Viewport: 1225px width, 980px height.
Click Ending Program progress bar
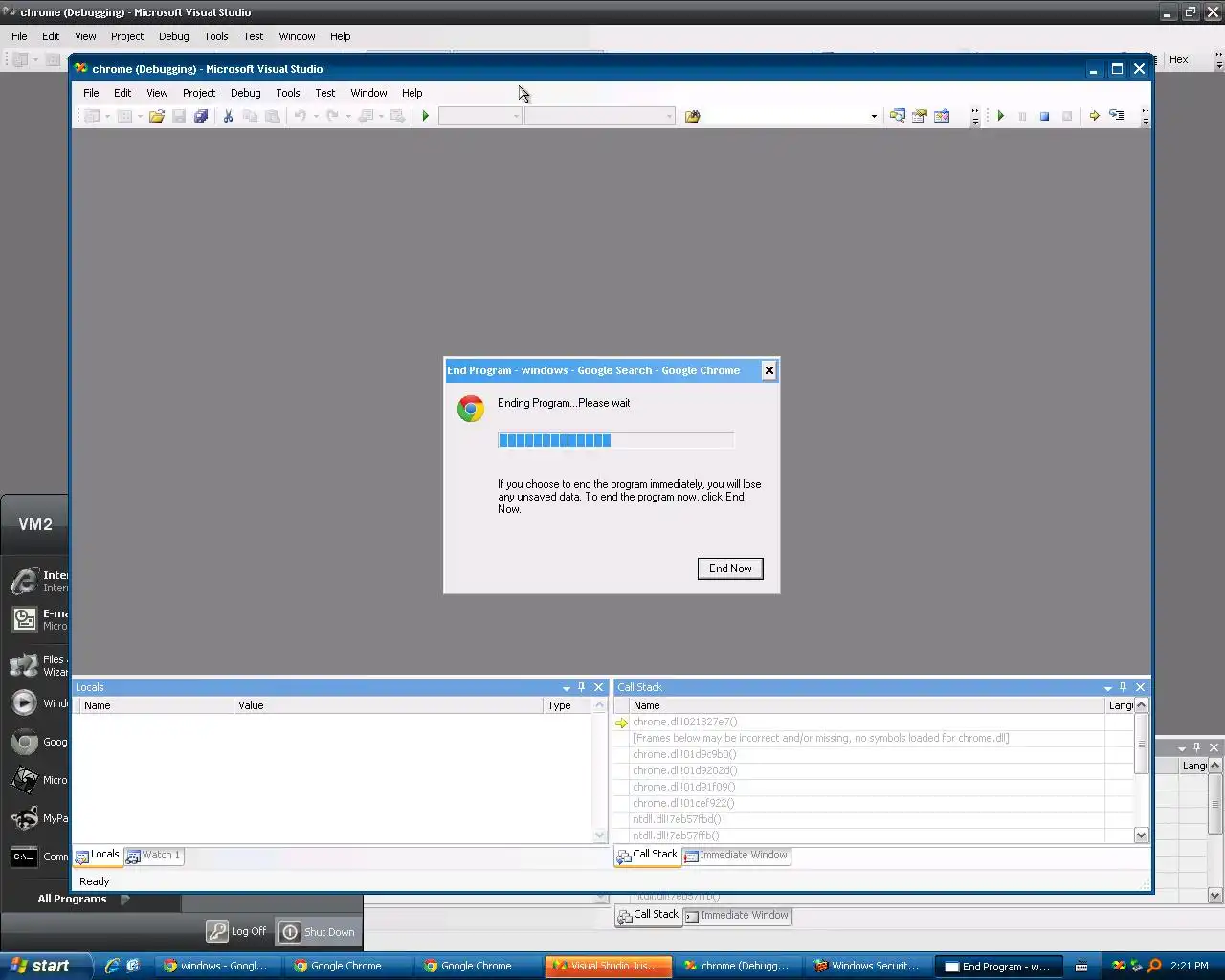pyautogui.click(x=615, y=440)
